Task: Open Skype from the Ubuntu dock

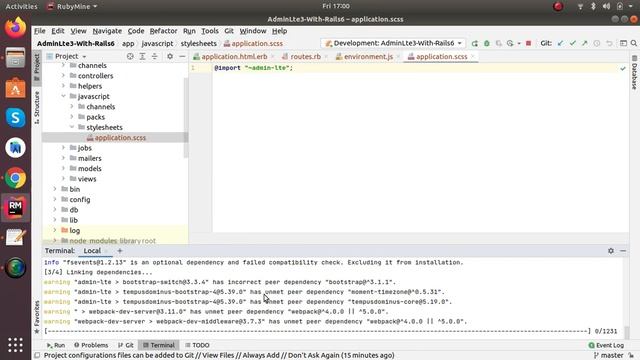Action: tap(16, 118)
